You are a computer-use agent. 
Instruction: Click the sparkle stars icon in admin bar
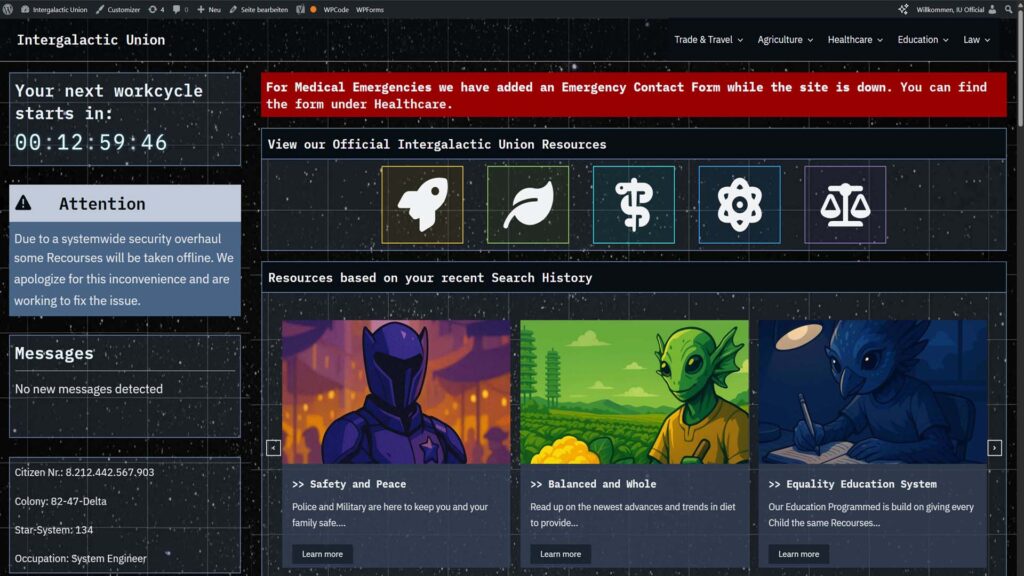[903, 9]
